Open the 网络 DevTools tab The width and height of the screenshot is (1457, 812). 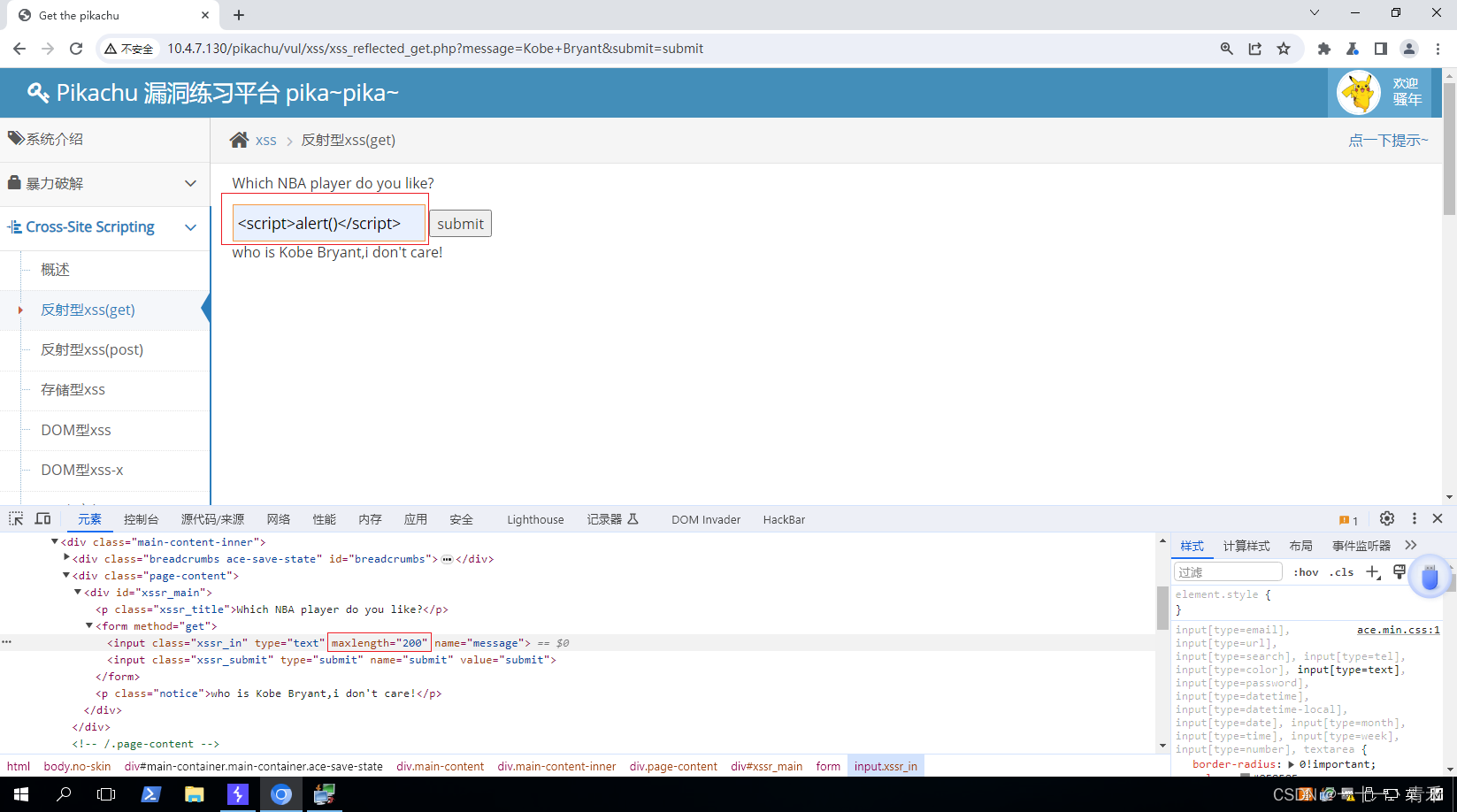[x=279, y=519]
